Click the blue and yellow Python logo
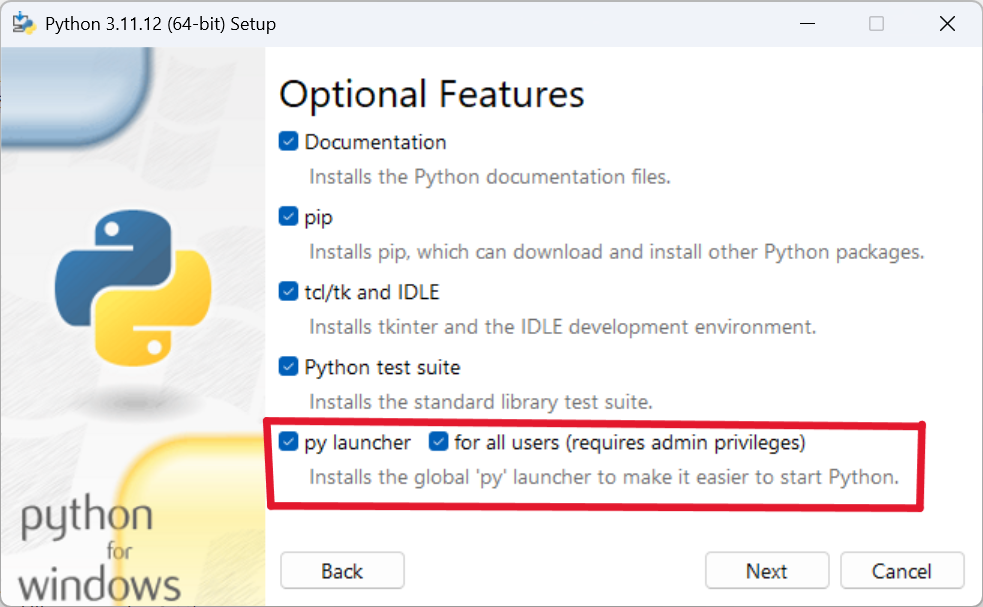This screenshot has height=607, width=983. pos(119,289)
